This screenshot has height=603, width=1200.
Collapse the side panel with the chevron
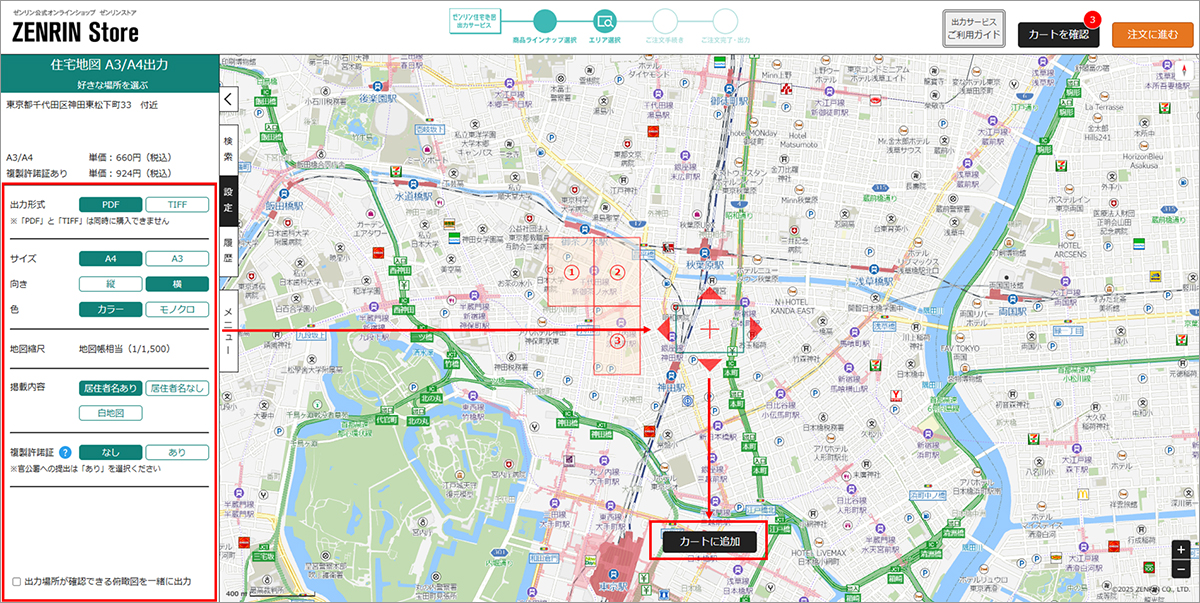pos(228,99)
